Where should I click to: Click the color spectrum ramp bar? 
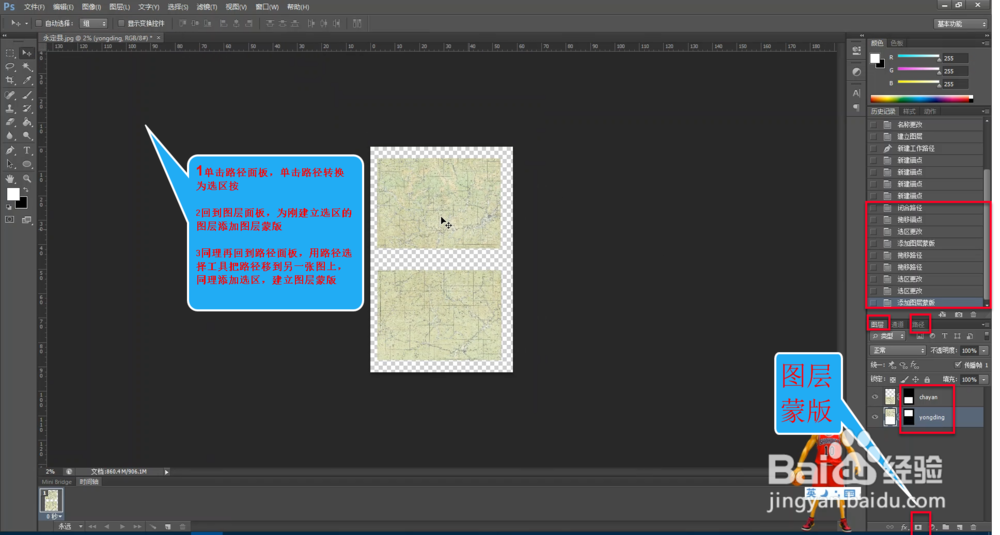tap(922, 99)
